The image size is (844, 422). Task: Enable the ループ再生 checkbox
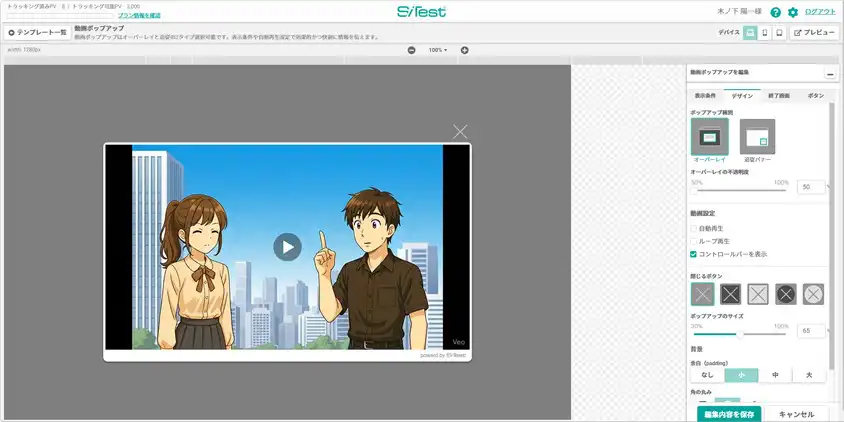point(693,241)
